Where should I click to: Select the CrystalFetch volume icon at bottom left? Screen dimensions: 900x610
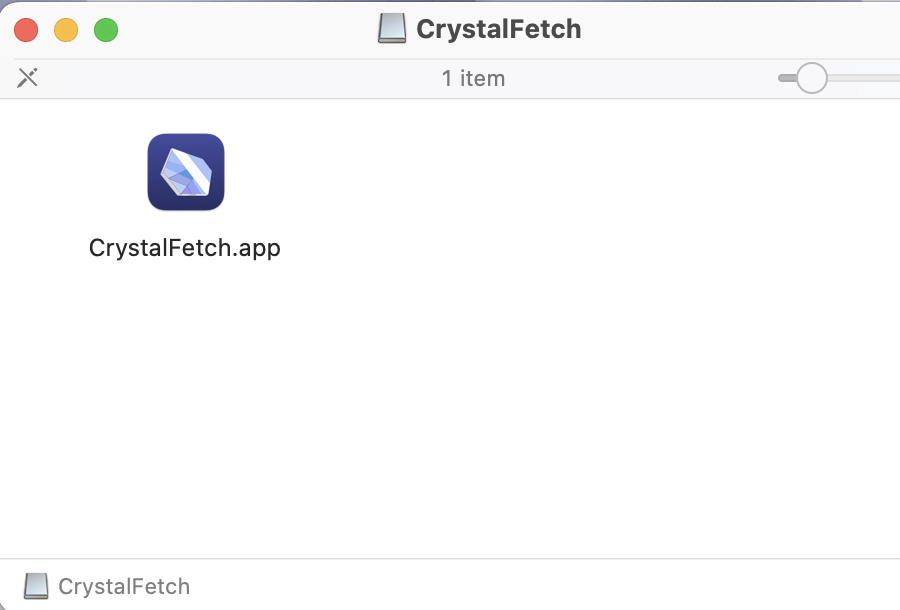pyautogui.click(x=36, y=586)
